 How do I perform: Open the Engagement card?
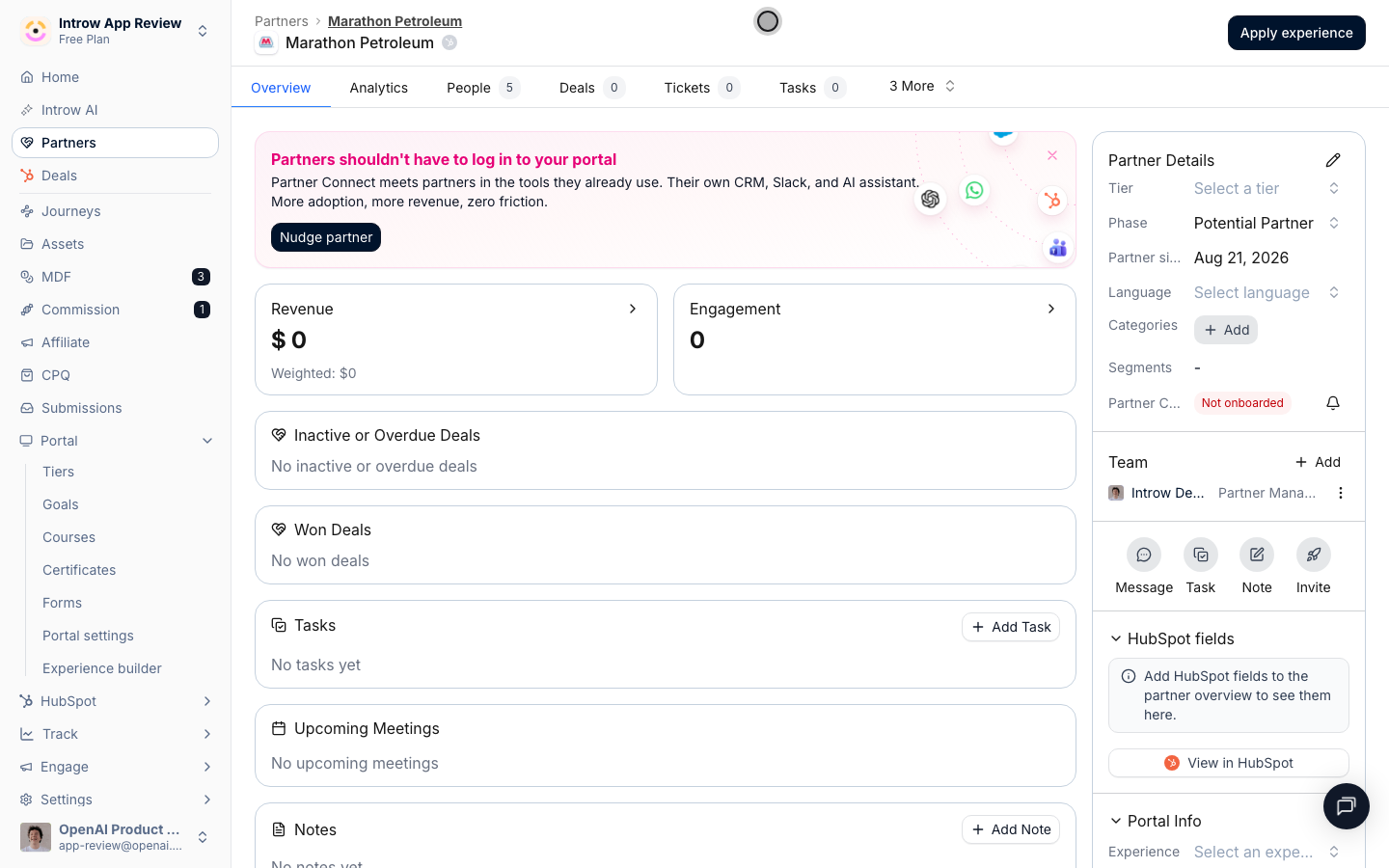coord(875,339)
